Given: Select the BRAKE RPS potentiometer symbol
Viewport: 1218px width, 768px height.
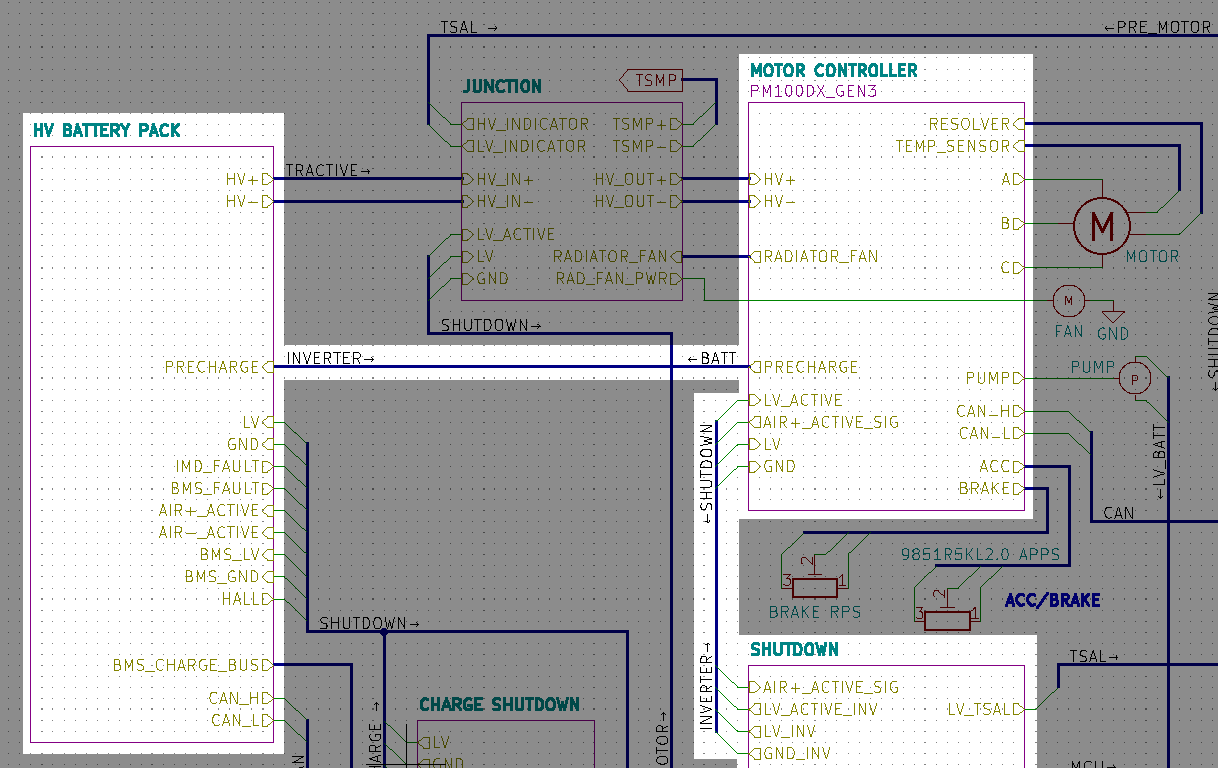Looking at the screenshot, I should coord(815,583).
